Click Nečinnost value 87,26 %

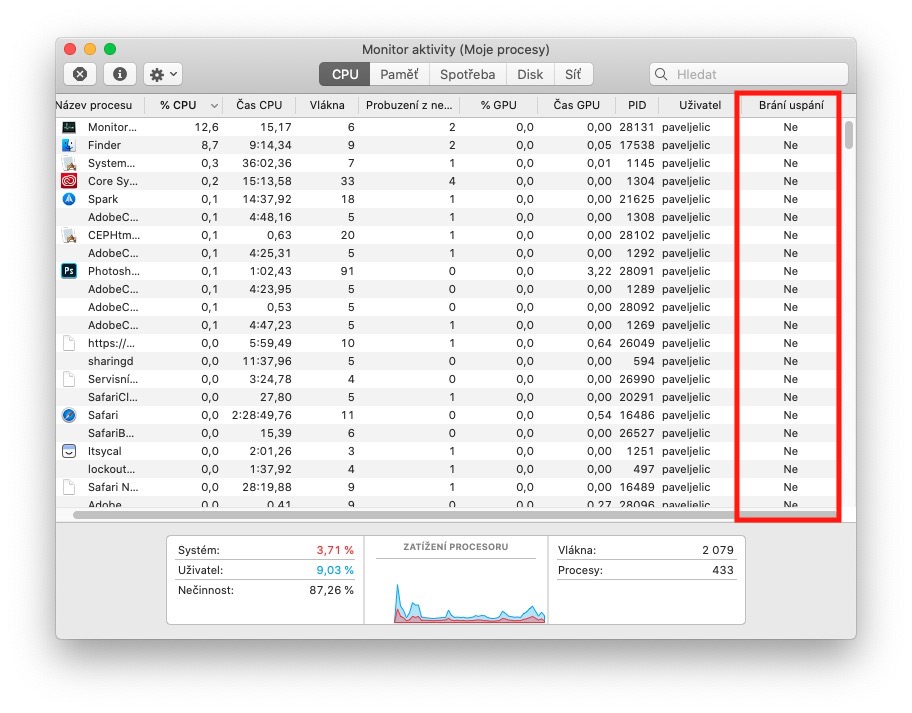332,590
